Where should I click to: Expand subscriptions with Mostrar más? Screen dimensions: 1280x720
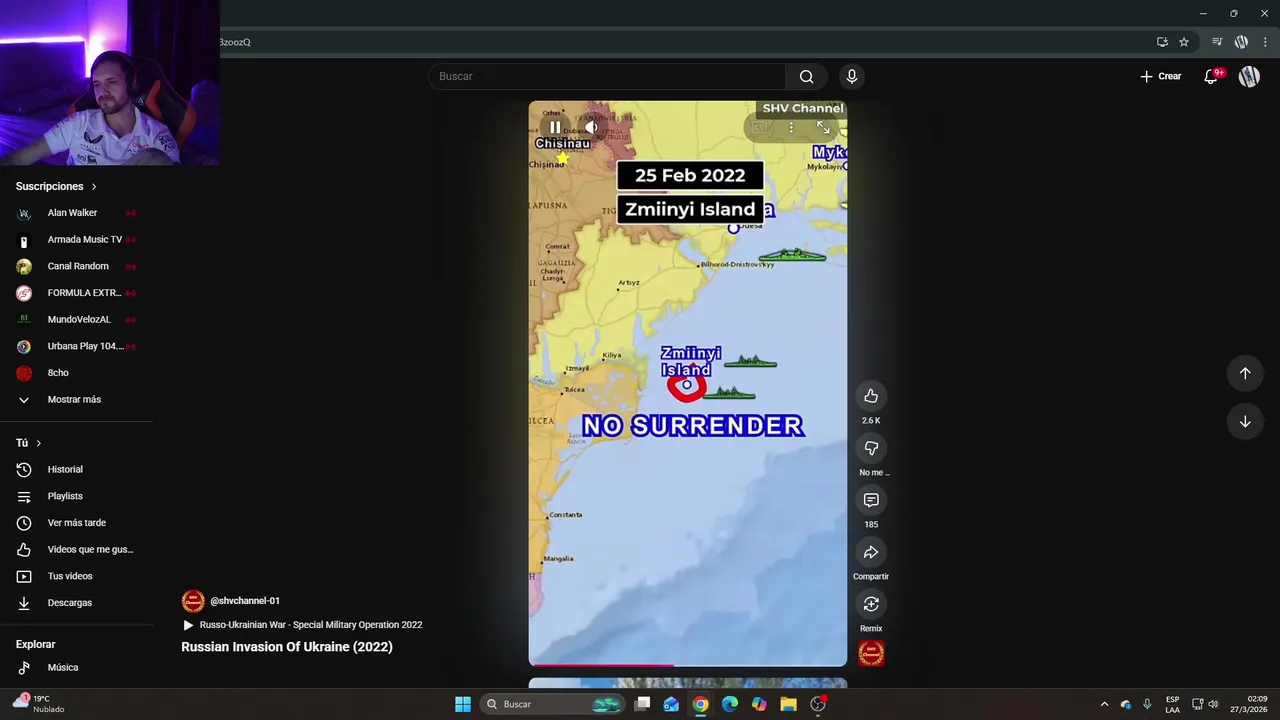coord(76,400)
